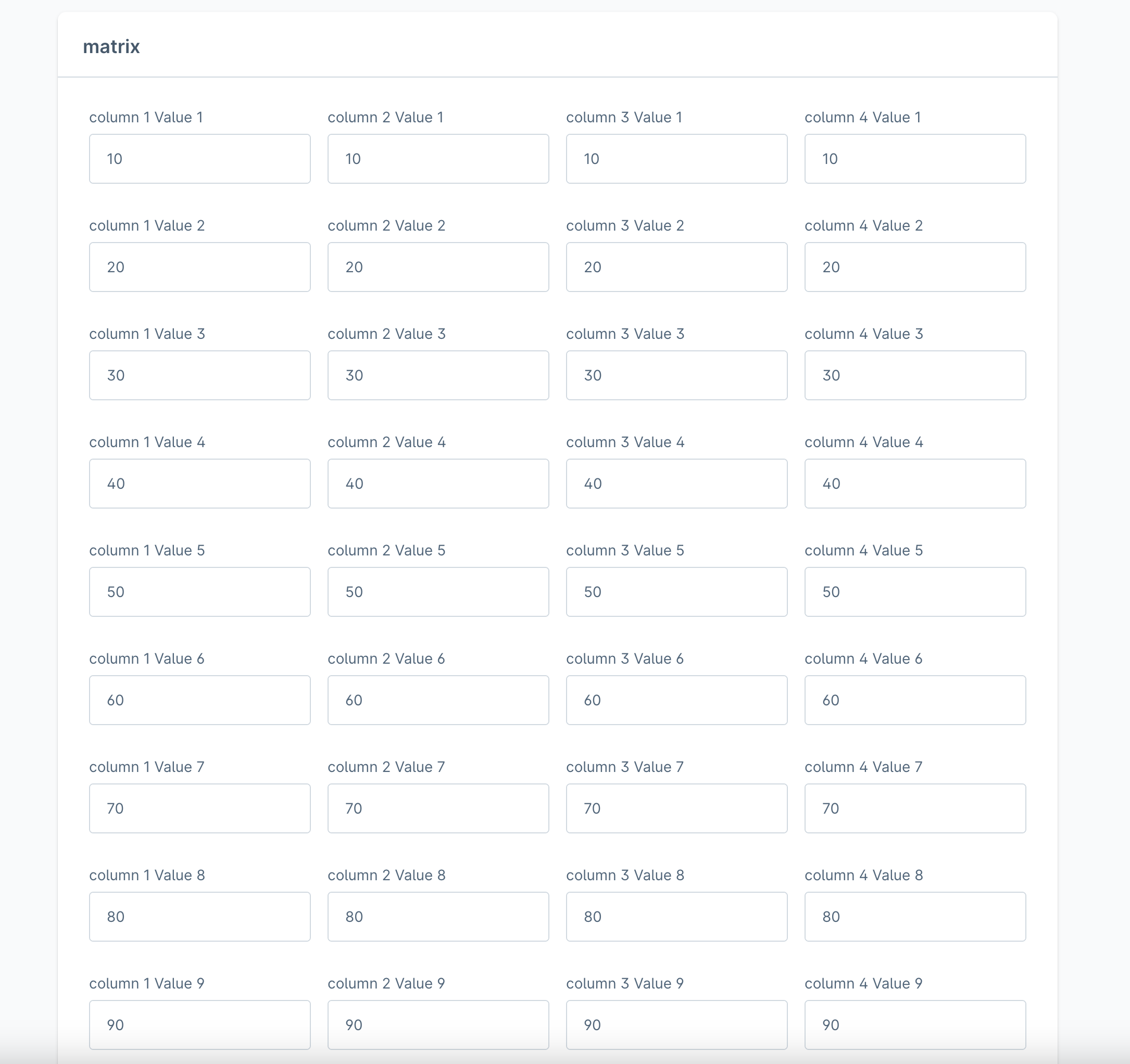Click column 2 Value 3 input containing 30
This screenshot has width=1130, height=1064.
tap(437, 375)
